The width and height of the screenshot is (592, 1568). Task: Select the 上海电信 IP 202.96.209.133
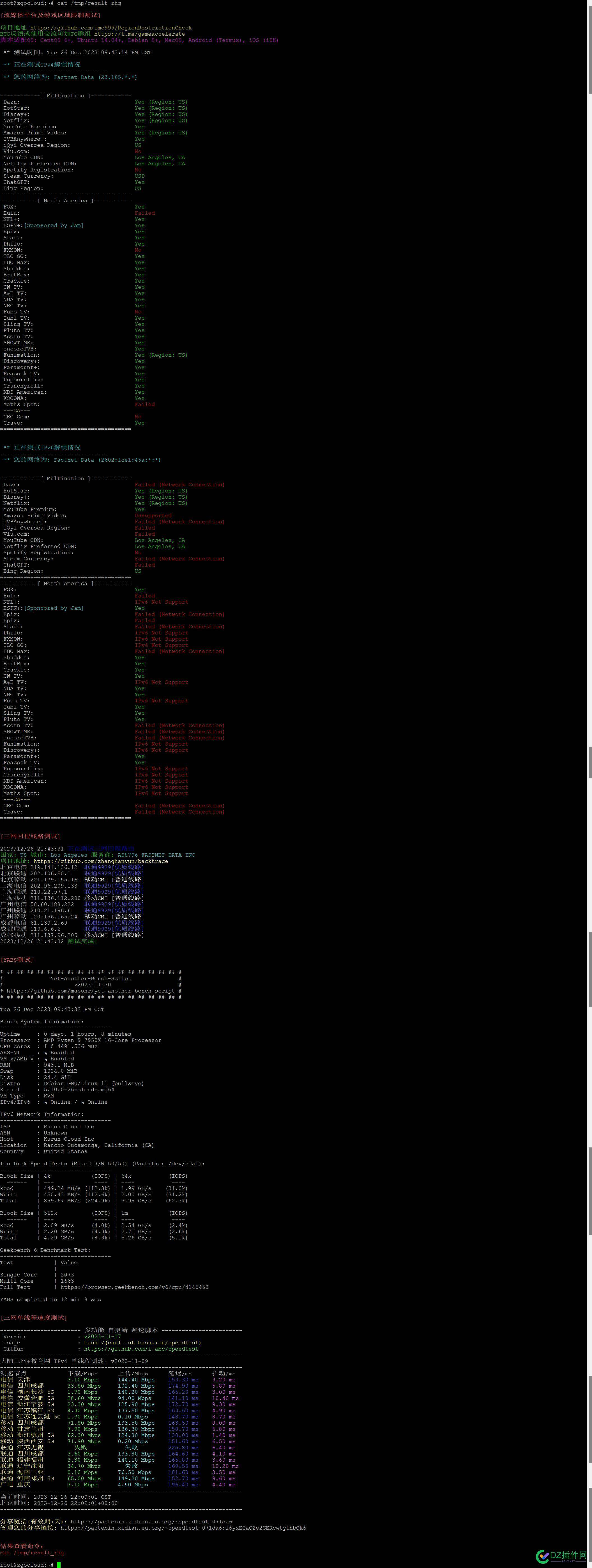point(54,886)
